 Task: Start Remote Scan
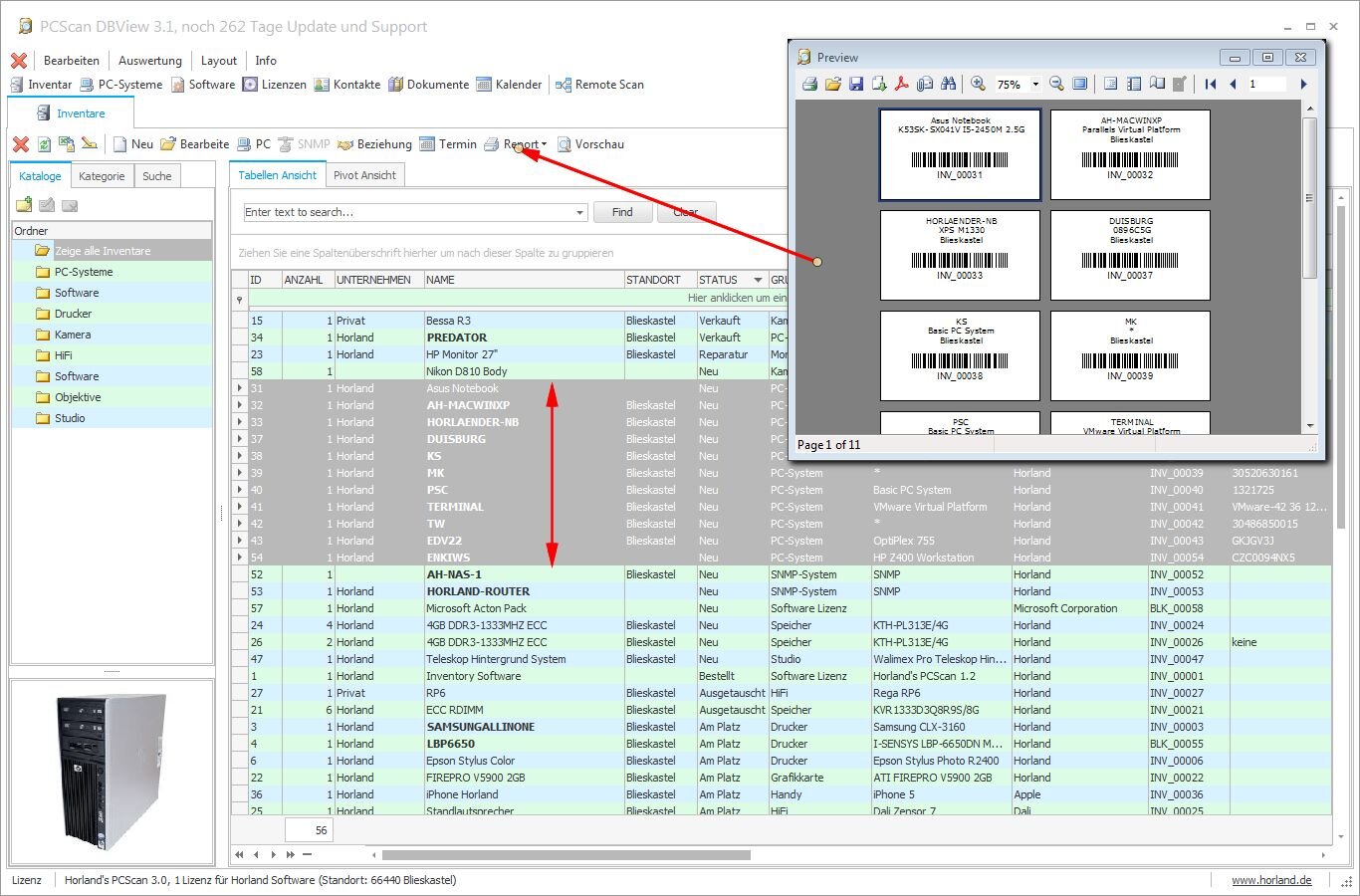[599, 85]
